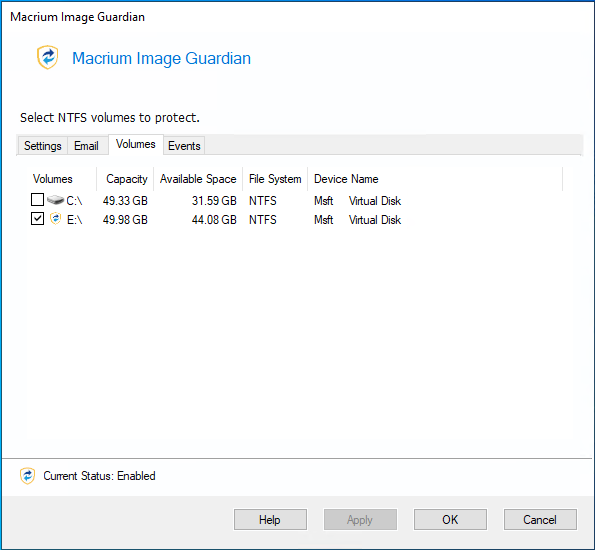Click the File System column header

[275, 179]
